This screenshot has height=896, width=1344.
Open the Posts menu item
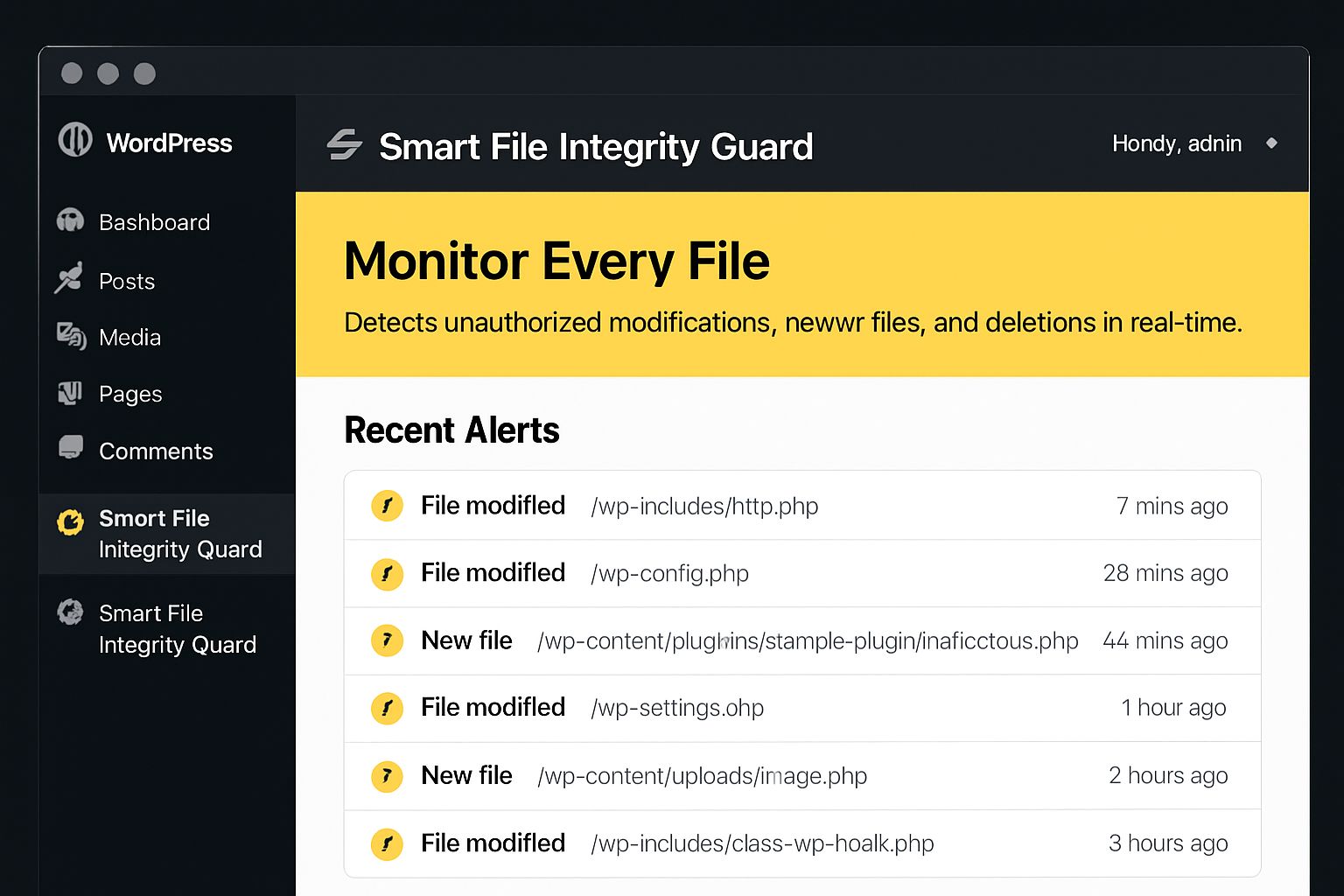(127, 281)
